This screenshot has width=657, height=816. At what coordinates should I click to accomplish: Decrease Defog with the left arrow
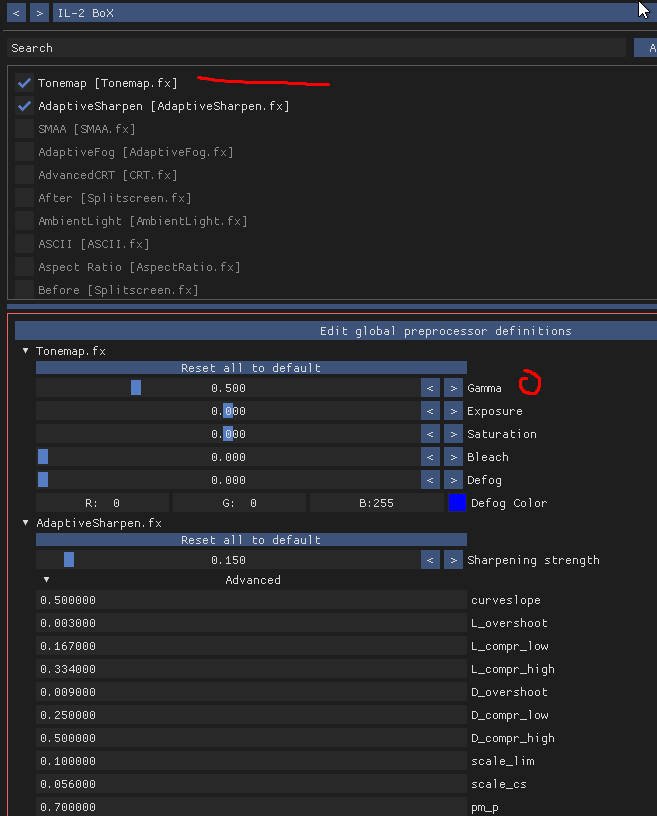click(430, 480)
